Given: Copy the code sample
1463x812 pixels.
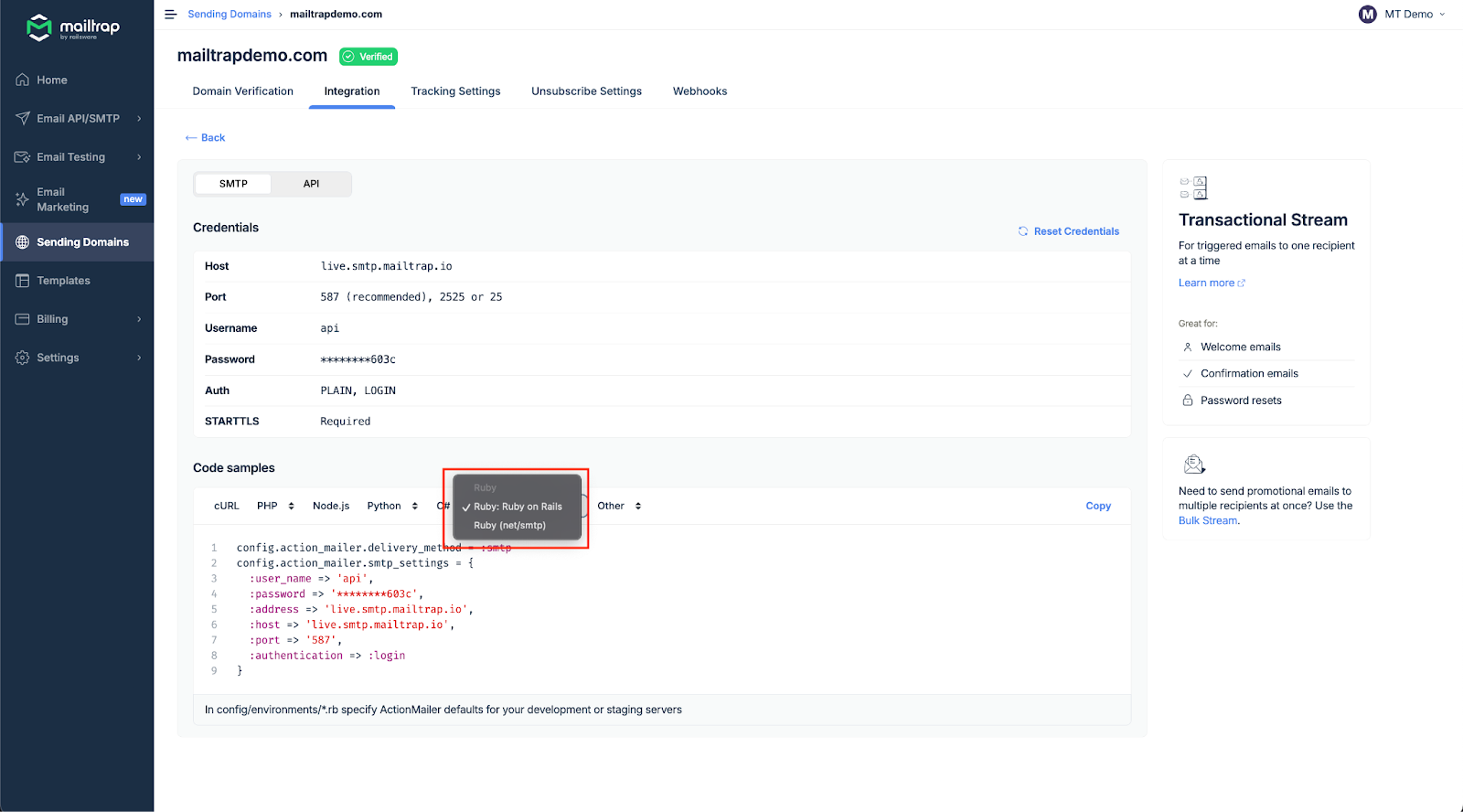Looking at the screenshot, I should [1097, 506].
